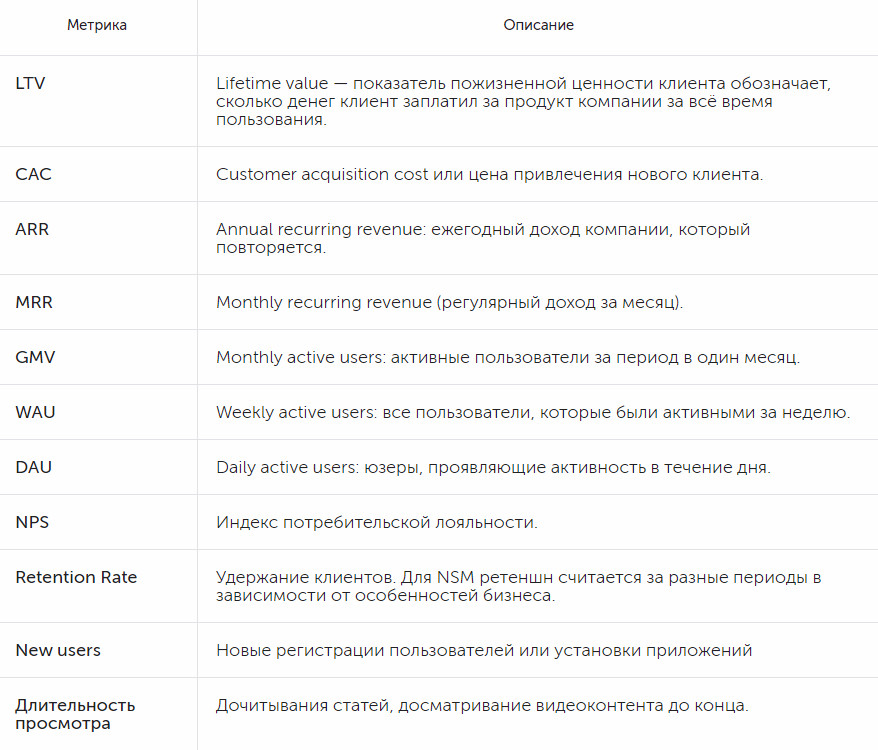Click the WAU metric name

(x=34, y=412)
